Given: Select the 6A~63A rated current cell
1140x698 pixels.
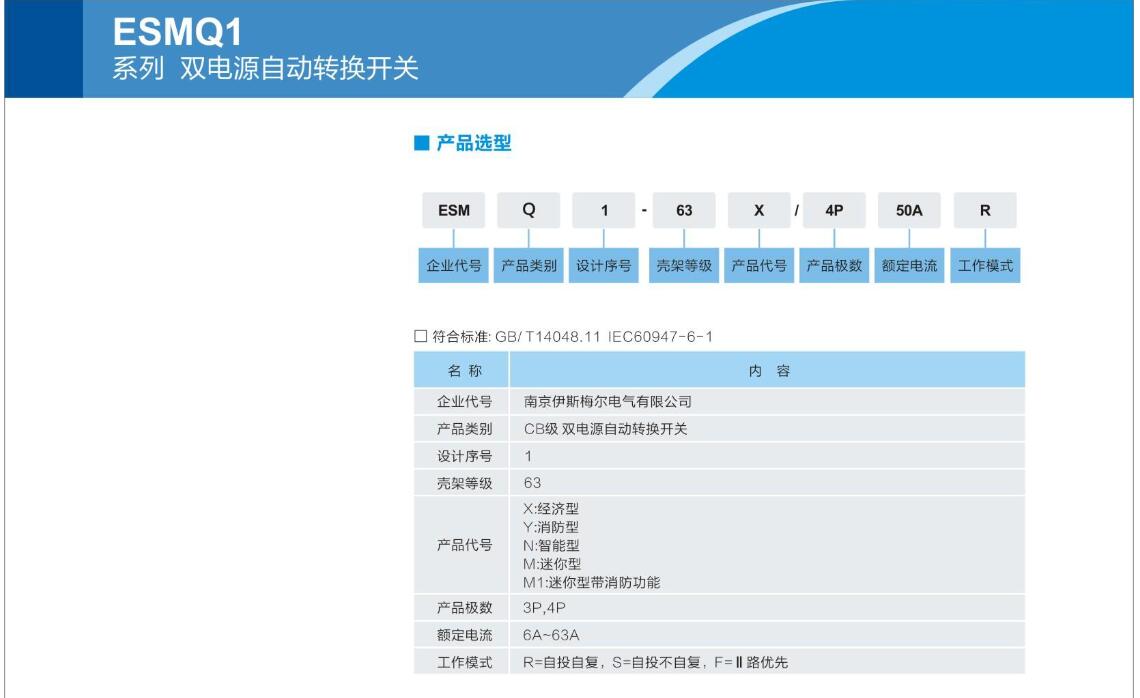Looking at the screenshot, I should point(551,635).
